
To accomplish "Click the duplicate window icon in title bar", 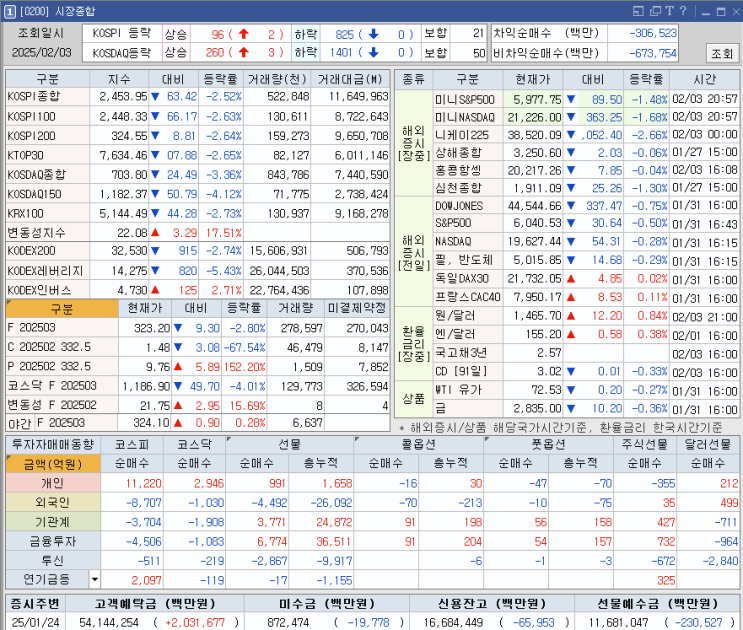I will point(655,11).
